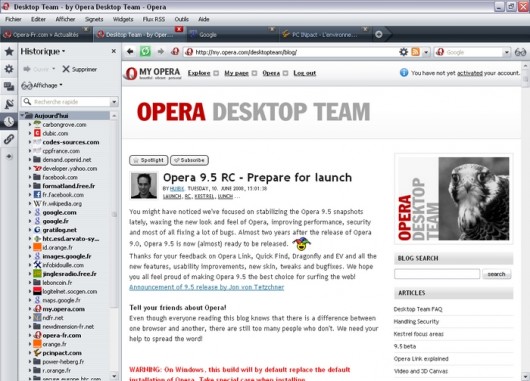Click the falcon Opera Desktop Team image

point(453,199)
